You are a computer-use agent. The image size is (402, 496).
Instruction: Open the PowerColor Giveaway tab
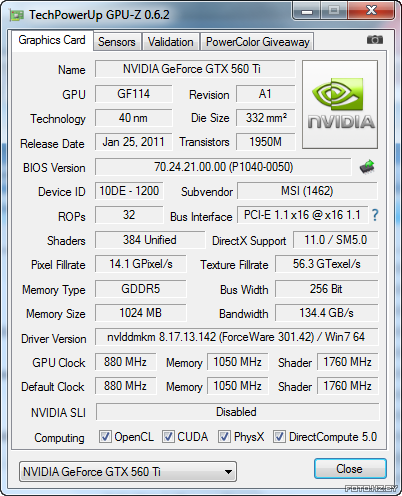[x=258, y=42]
